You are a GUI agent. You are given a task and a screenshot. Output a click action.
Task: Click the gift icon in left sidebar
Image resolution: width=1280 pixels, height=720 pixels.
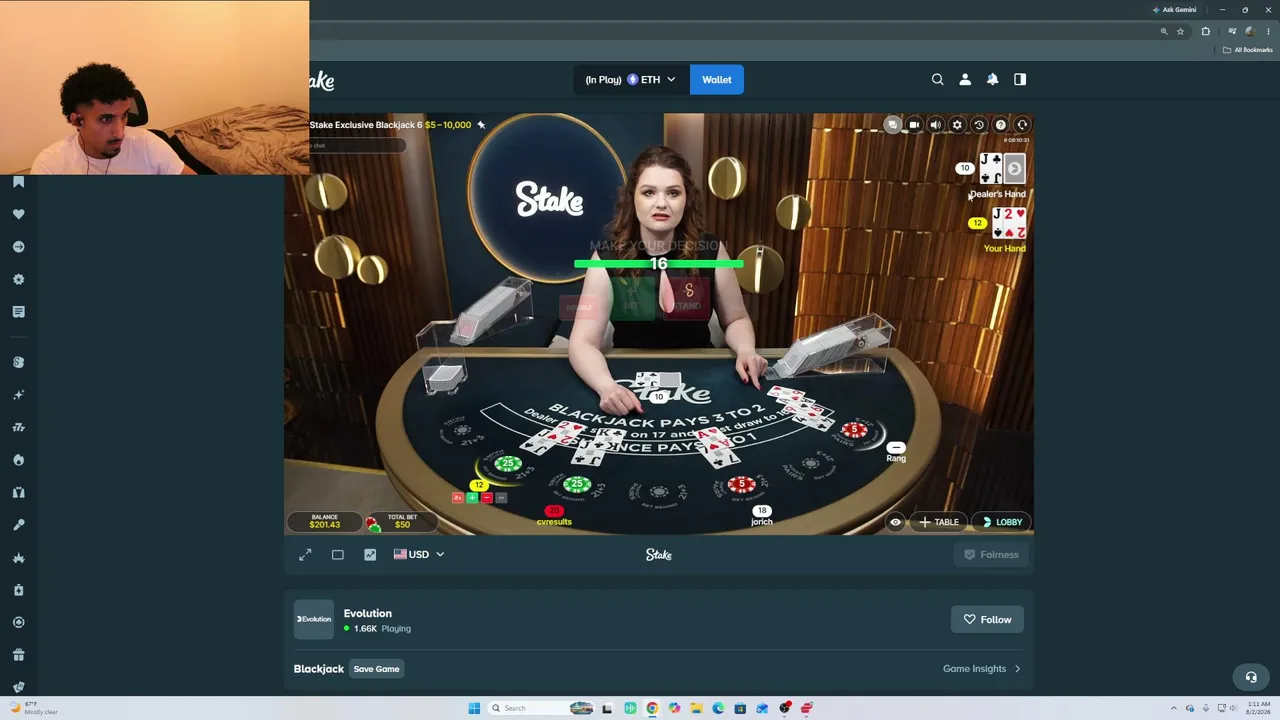coord(18,655)
